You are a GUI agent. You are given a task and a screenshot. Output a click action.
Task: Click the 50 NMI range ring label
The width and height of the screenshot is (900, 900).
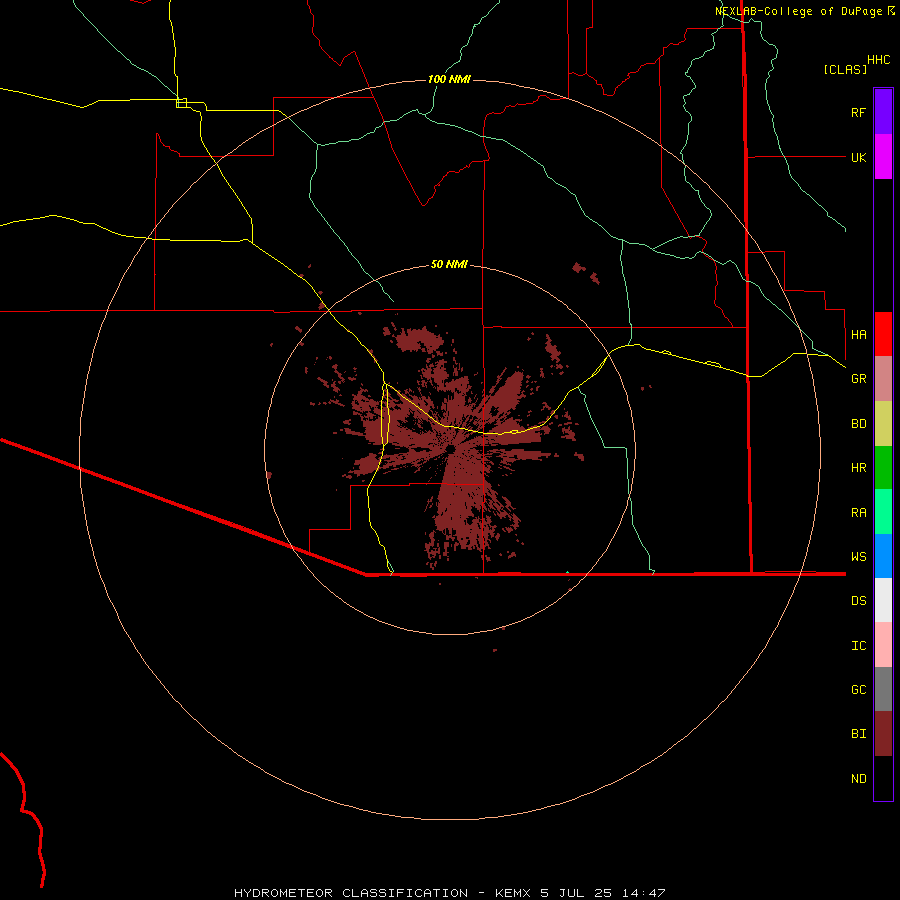tap(449, 264)
